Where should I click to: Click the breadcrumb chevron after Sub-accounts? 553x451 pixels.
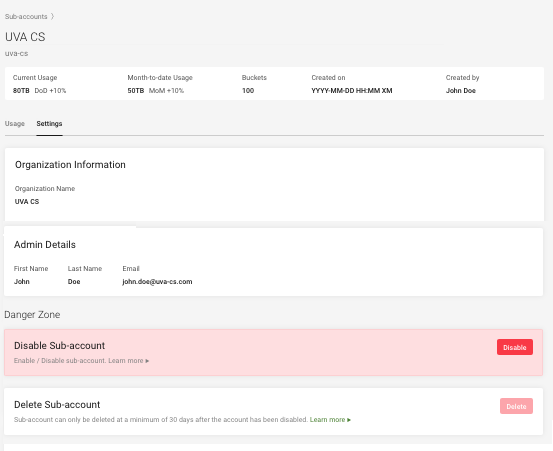point(52,16)
